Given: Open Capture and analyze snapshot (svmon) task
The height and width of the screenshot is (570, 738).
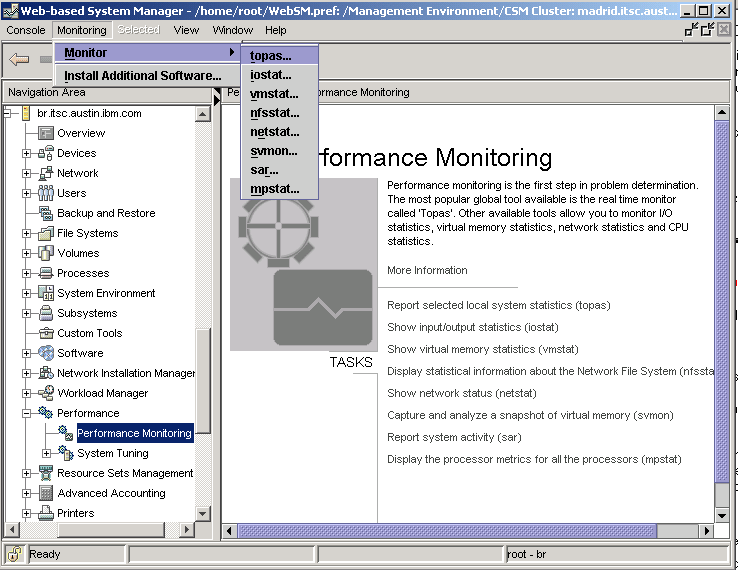Looking at the screenshot, I should click(530, 415).
